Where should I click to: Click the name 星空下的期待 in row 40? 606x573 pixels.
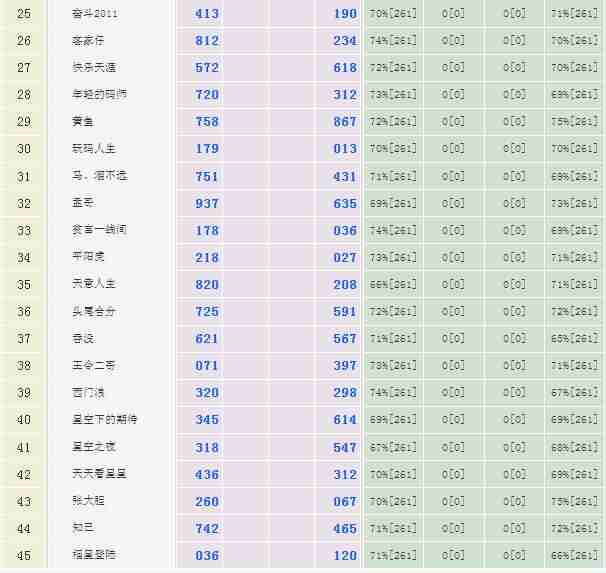tap(104, 420)
